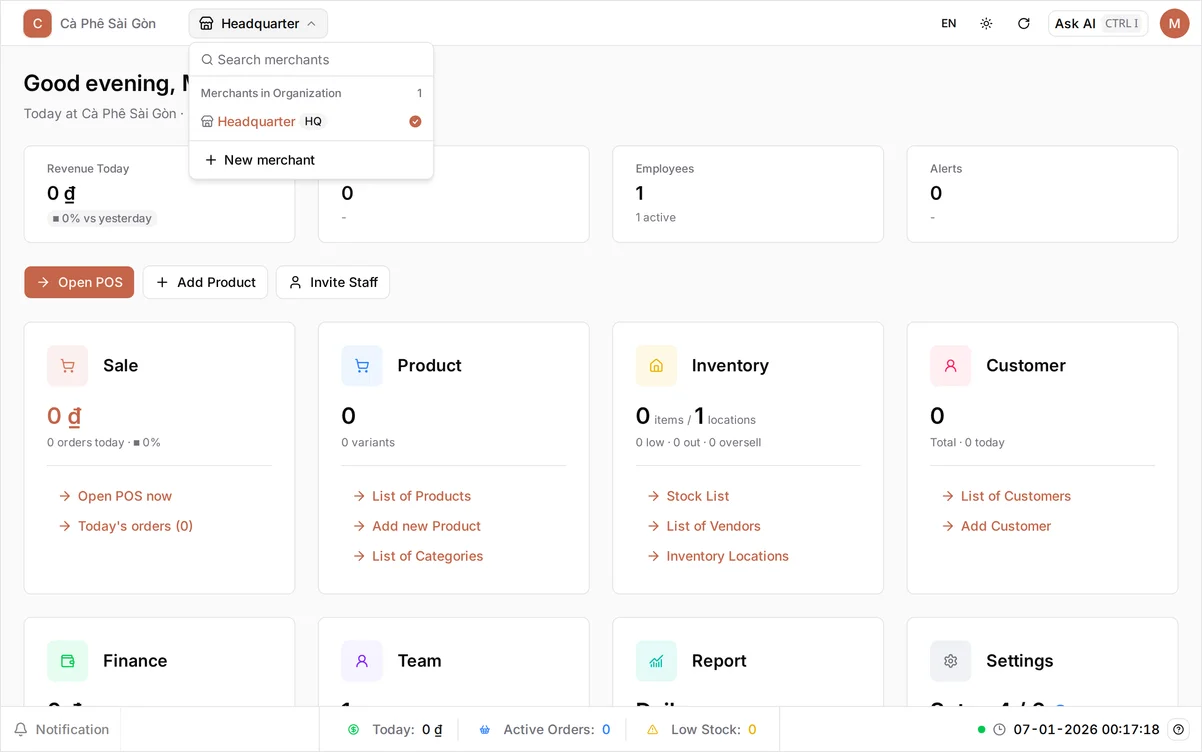The image size is (1202, 752).
Task: Open the Ask AI button
Action: pyautogui.click(x=1098, y=23)
